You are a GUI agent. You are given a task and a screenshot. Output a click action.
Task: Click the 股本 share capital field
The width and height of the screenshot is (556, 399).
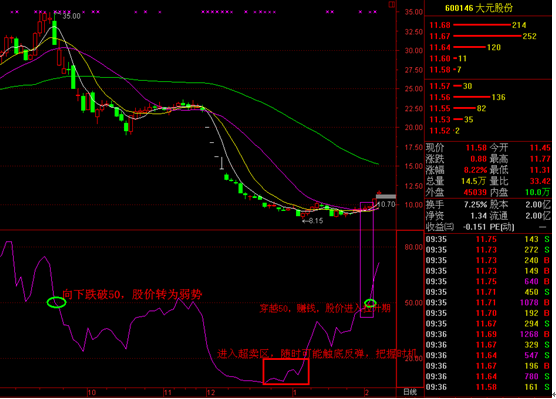(x=520, y=205)
